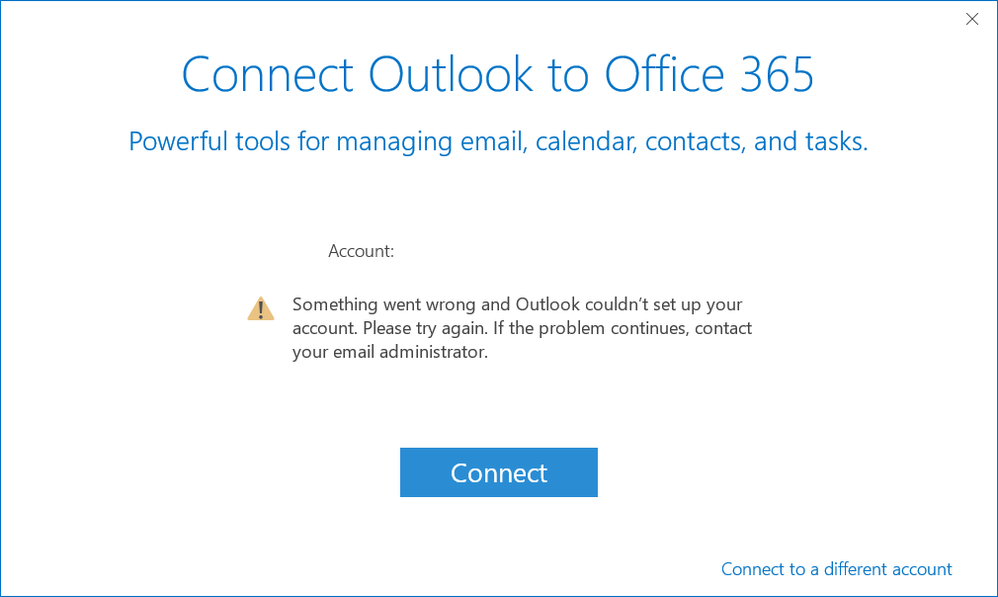This screenshot has width=998, height=597.
Task: Click the "Connect Outlook to Office 365" heading
Action: 498,75
